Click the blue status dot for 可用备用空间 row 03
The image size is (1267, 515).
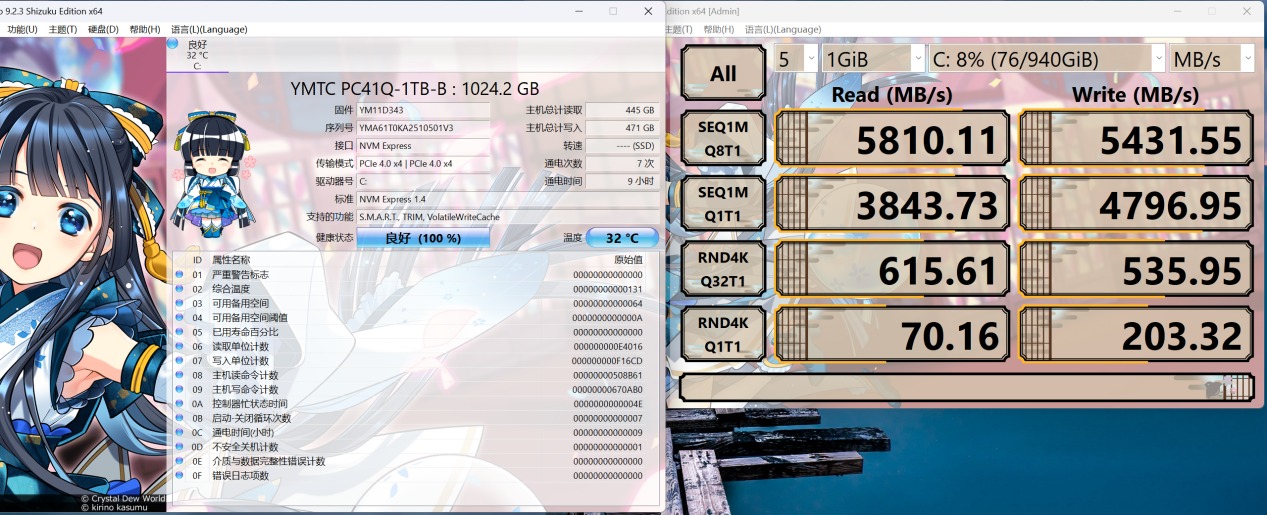[x=180, y=303]
